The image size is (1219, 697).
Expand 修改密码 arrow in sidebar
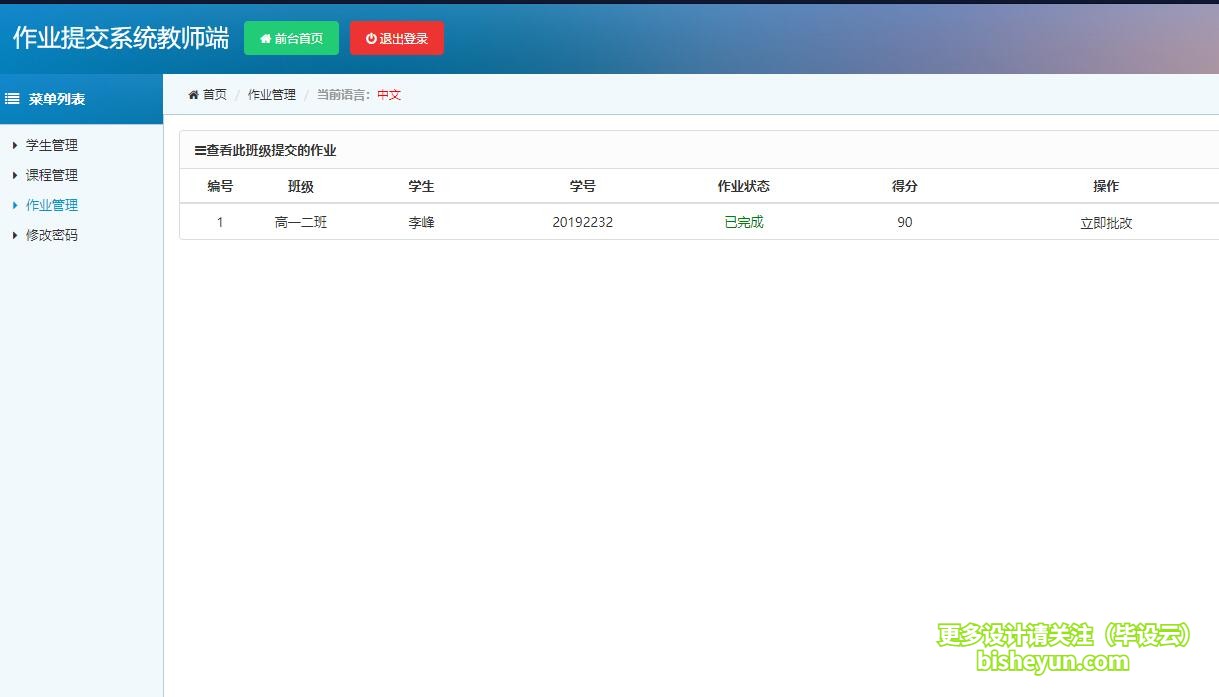pos(15,235)
